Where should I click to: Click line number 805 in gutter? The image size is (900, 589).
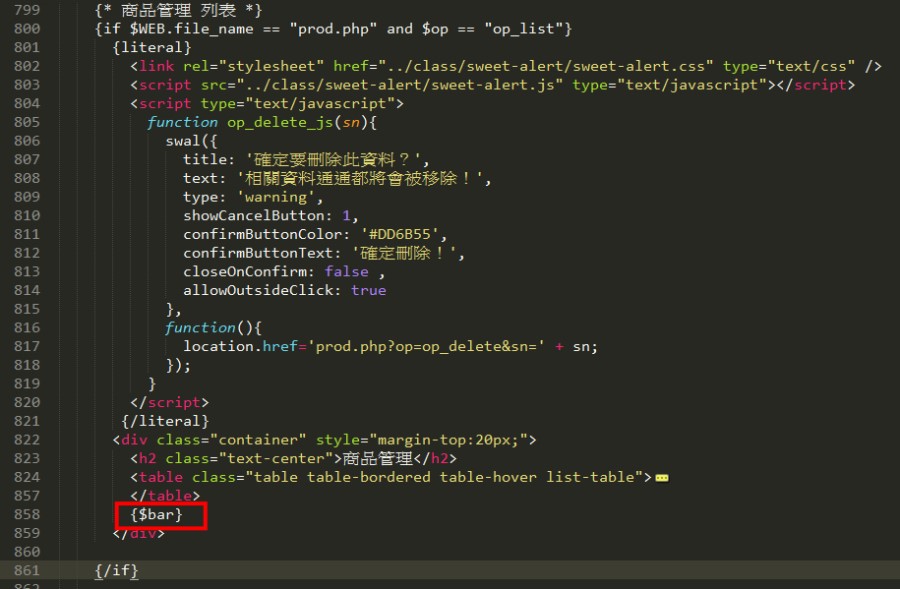pos(27,122)
